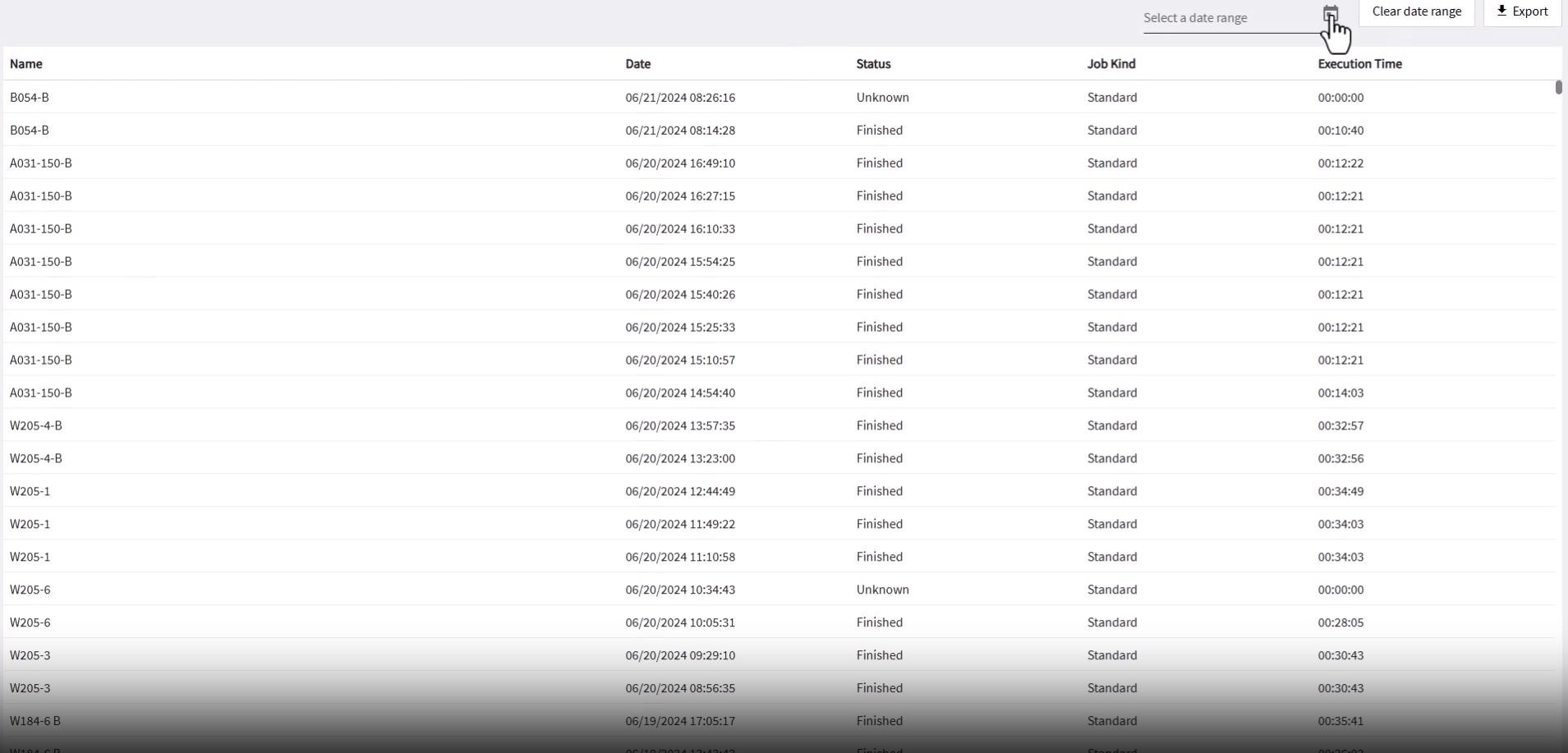Sort by the Date column header
The width and height of the screenshot is (1568, 753).
[x=637, y=64]
